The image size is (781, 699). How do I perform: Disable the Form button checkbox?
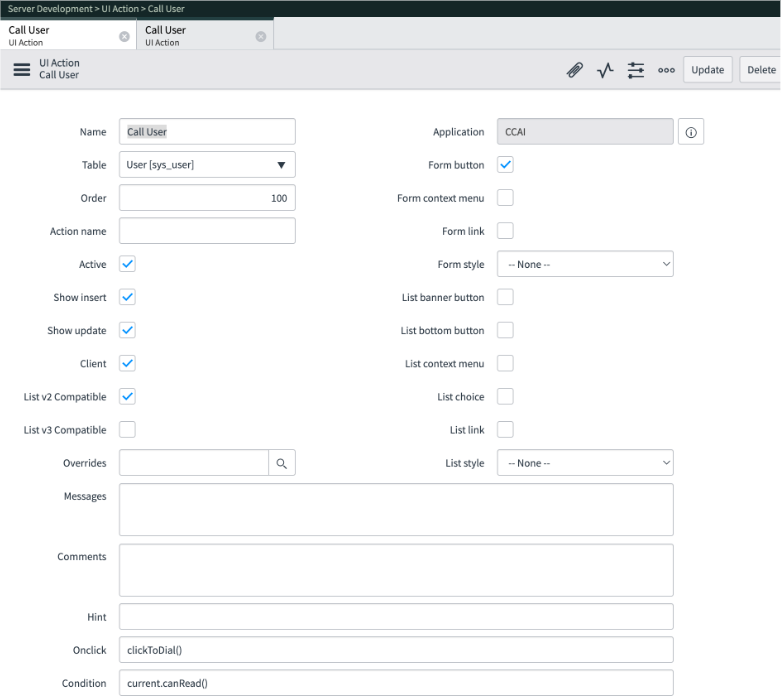(x=505, y=165)
